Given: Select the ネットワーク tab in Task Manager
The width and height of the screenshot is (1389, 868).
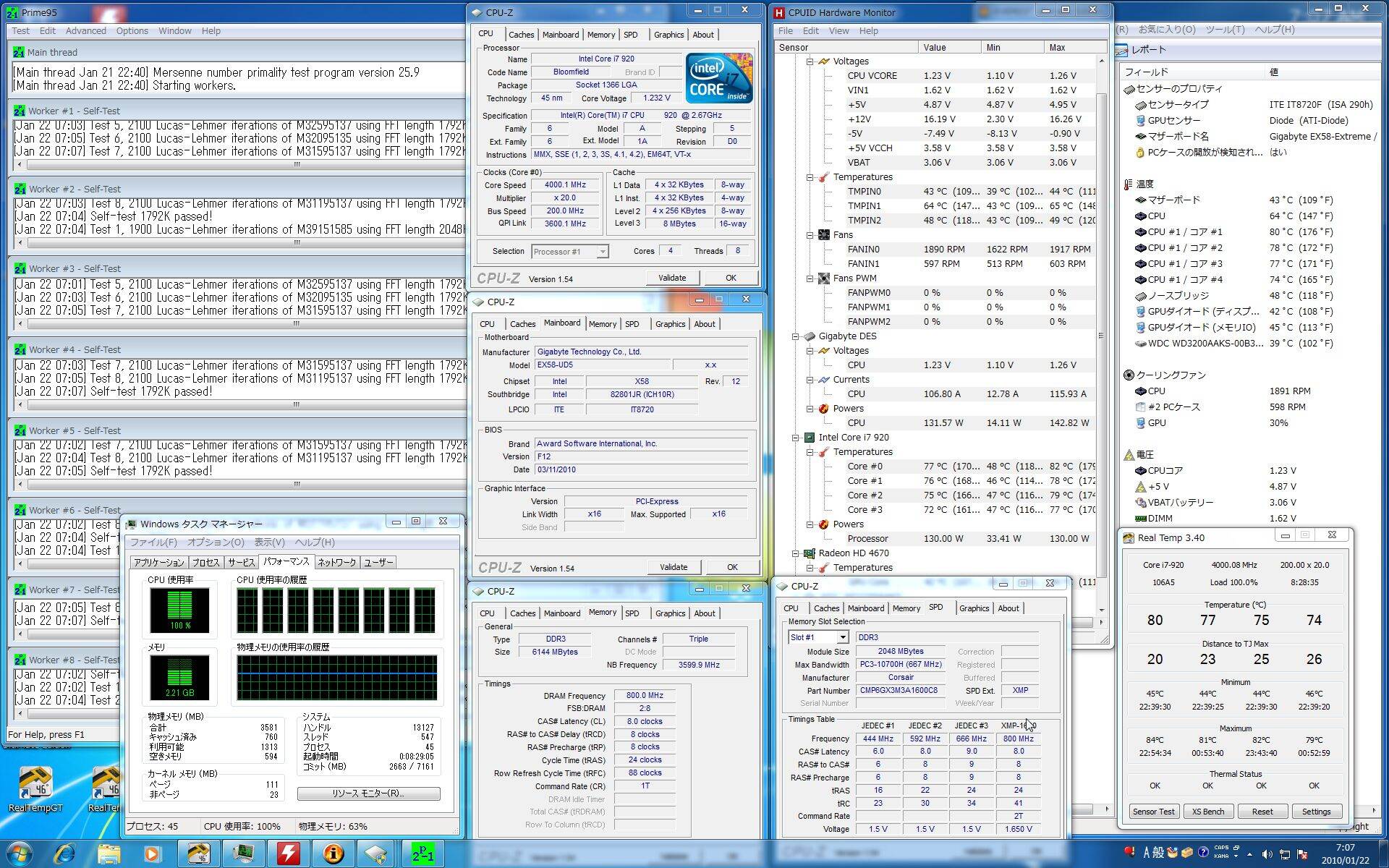Looking at the screenshot, I should point(336,562).
